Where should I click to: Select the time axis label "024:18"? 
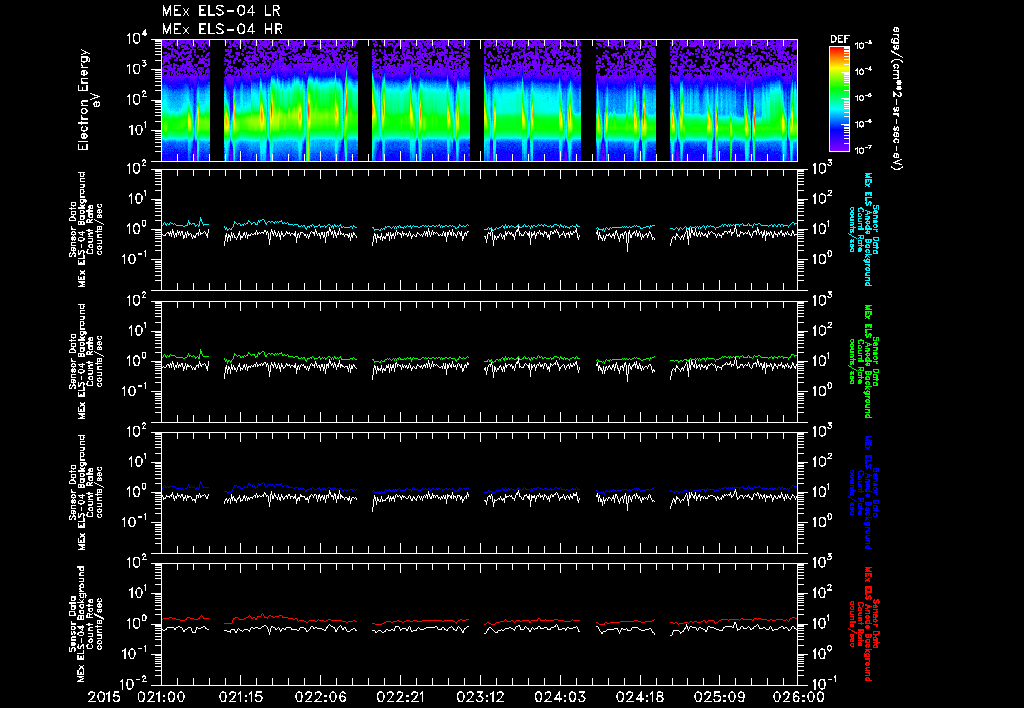(x=639, y=697)
